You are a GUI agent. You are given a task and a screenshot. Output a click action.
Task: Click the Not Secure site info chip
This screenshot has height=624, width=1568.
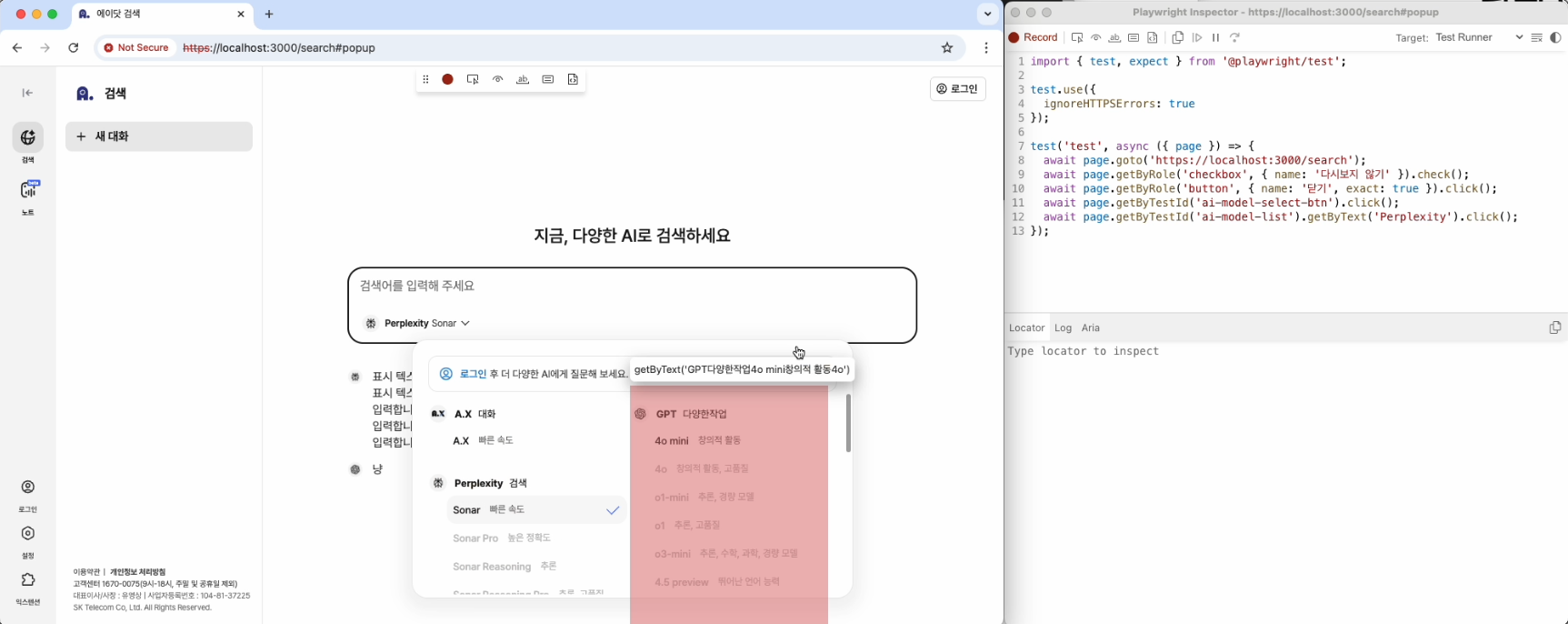tap(136, 48)
